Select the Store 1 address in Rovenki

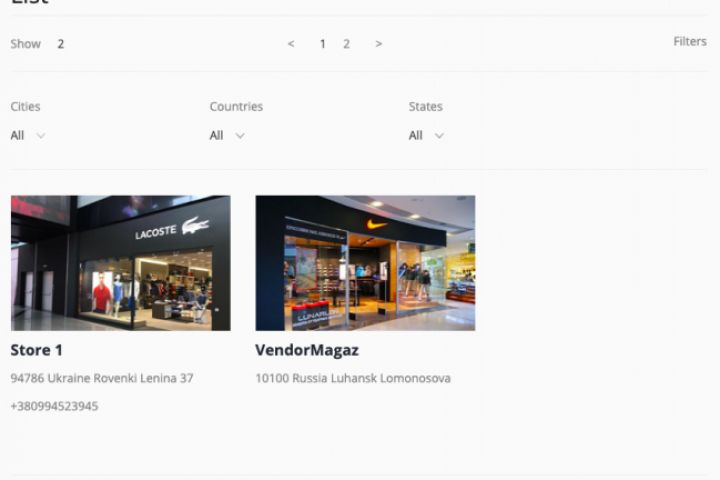102,378
